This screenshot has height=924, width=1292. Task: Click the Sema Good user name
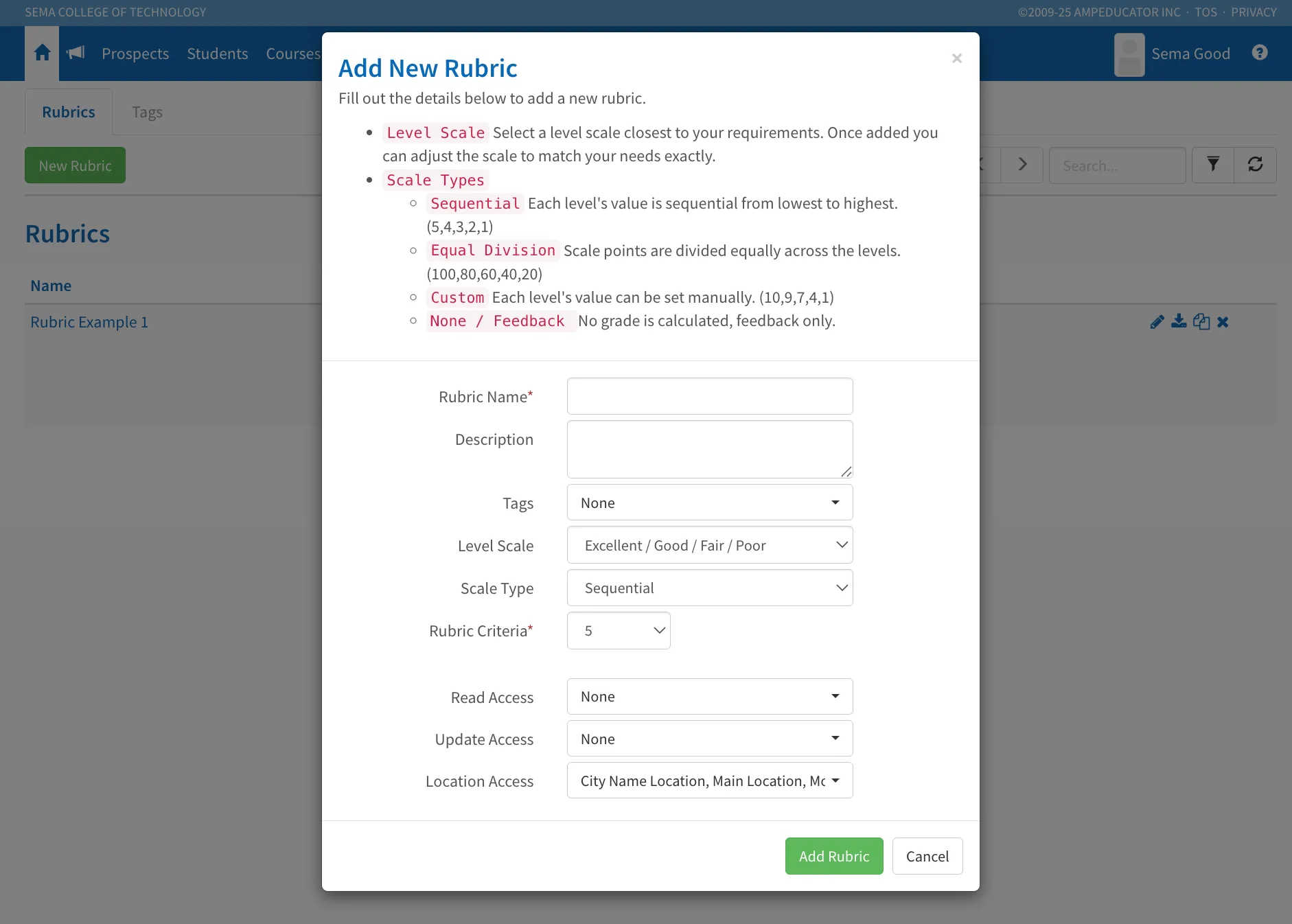pyautogui.click(x=1190, y=54)
